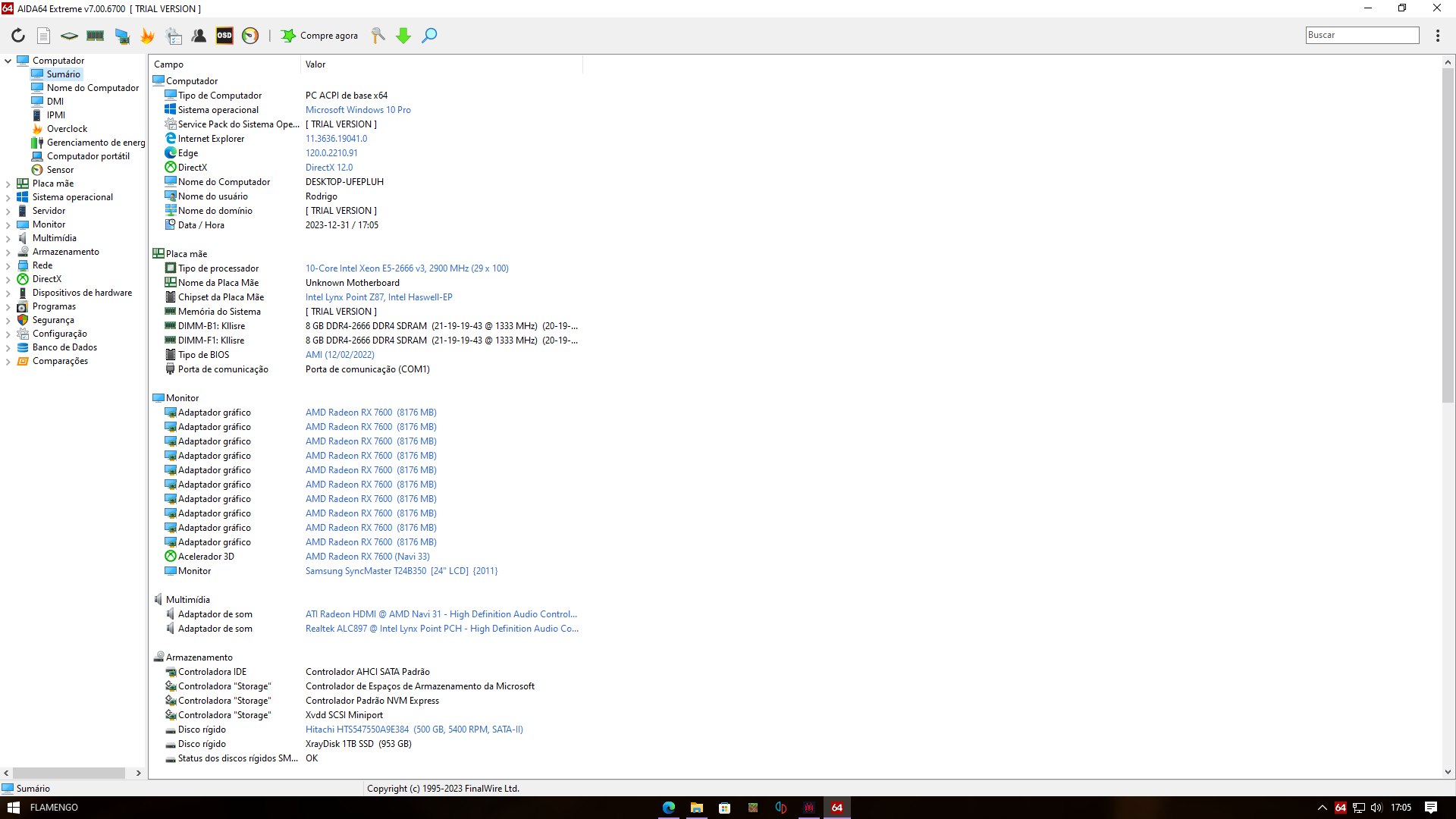Expand the Placa mãe tree node
The height and width of the screenshot is (819, 1456).
pos(8,184)
